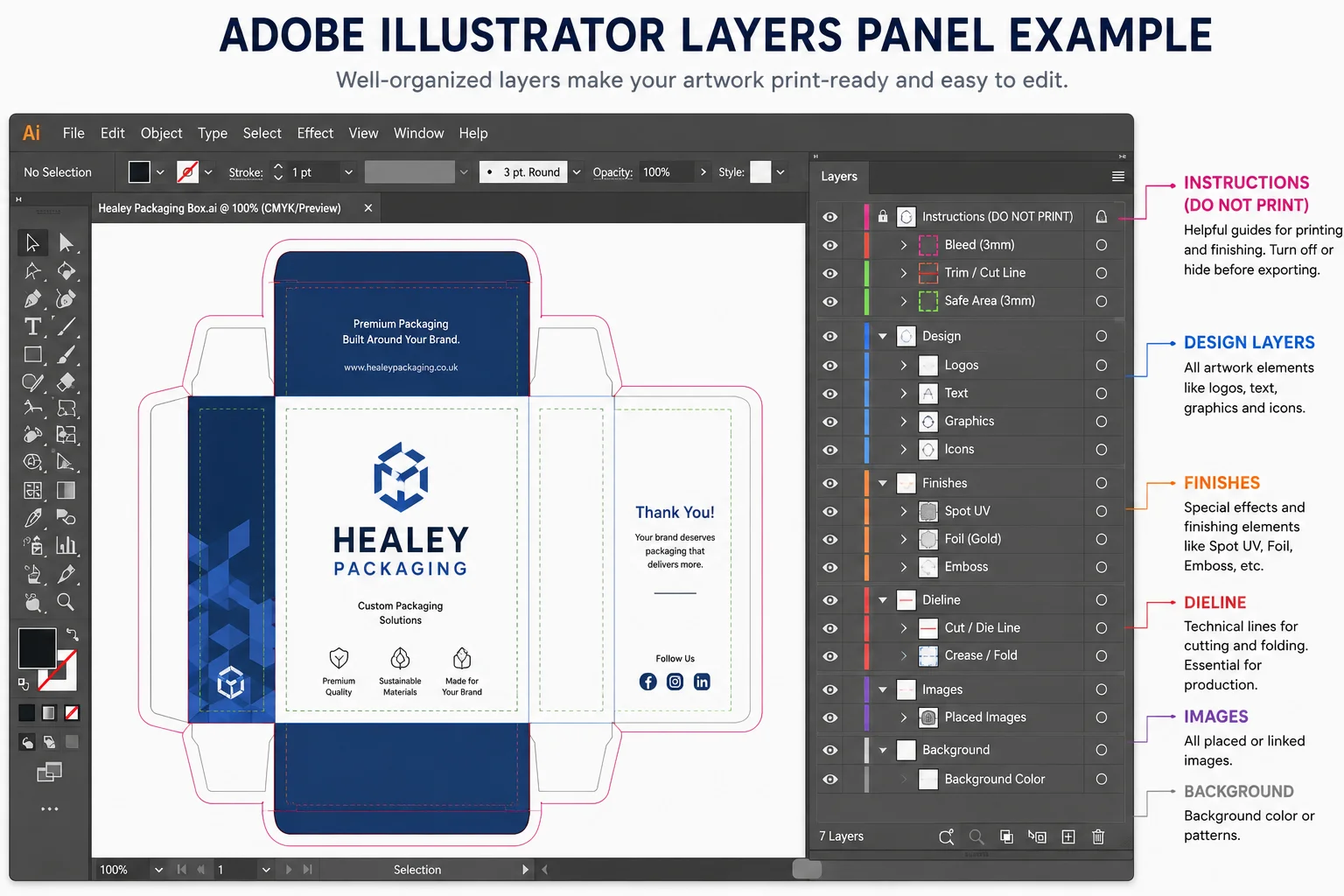This screenshot has width=1344, height=896.
Task: Toggle visibility of Trim / Cut Line
Action: pyautogui.click(x=830, y=274)
